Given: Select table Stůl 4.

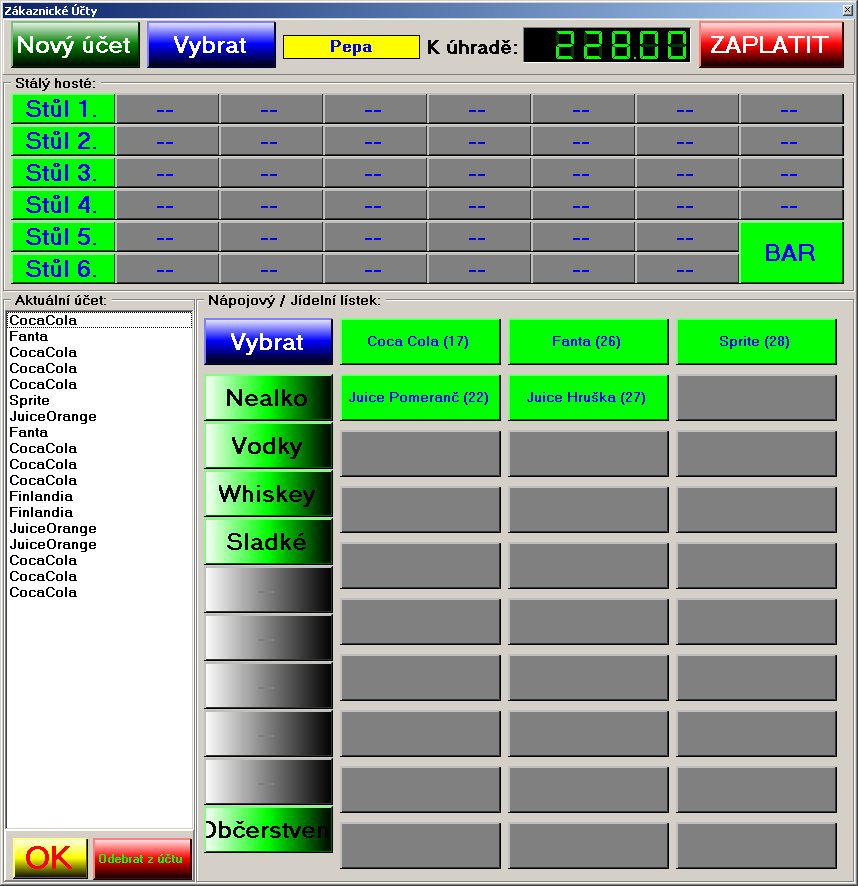Looking at the screenshot, I should [x=63, y=205].
